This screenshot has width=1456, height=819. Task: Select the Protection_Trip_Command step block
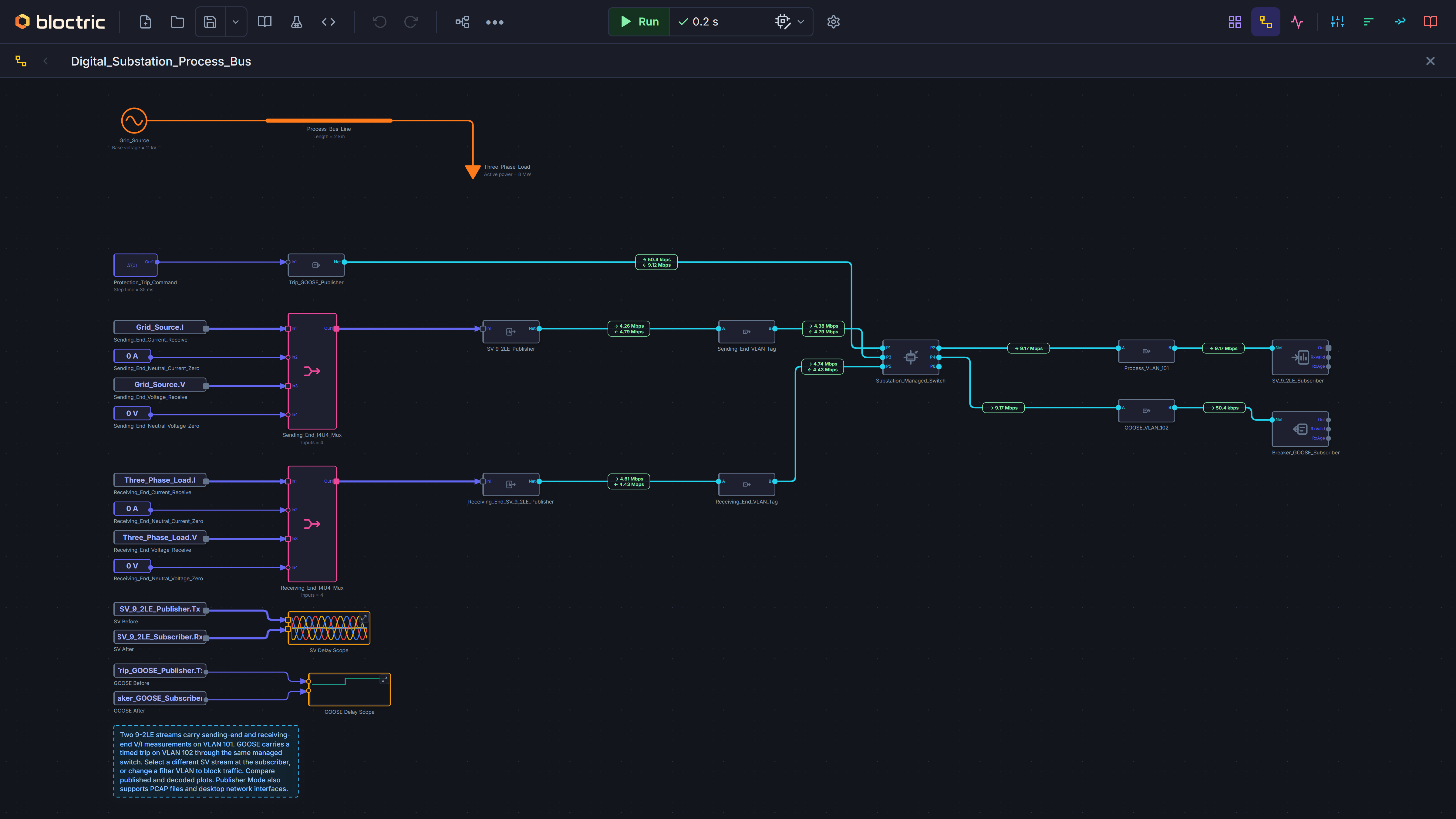136,265
